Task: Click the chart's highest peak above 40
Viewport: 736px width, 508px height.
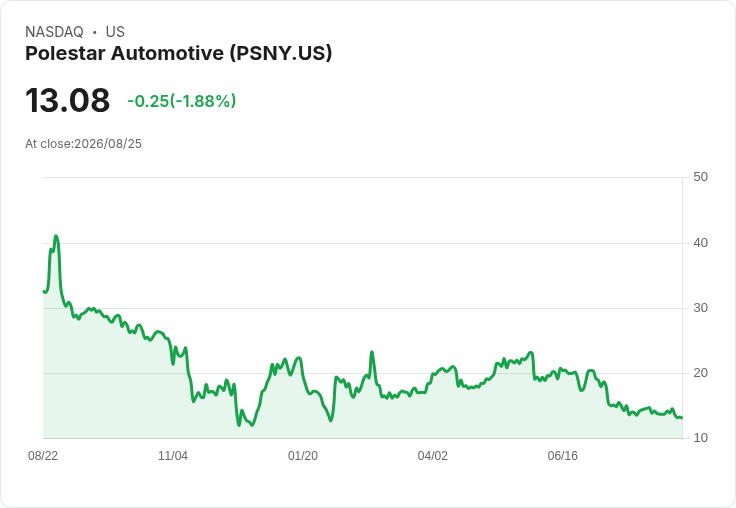Action: [56, 236]
